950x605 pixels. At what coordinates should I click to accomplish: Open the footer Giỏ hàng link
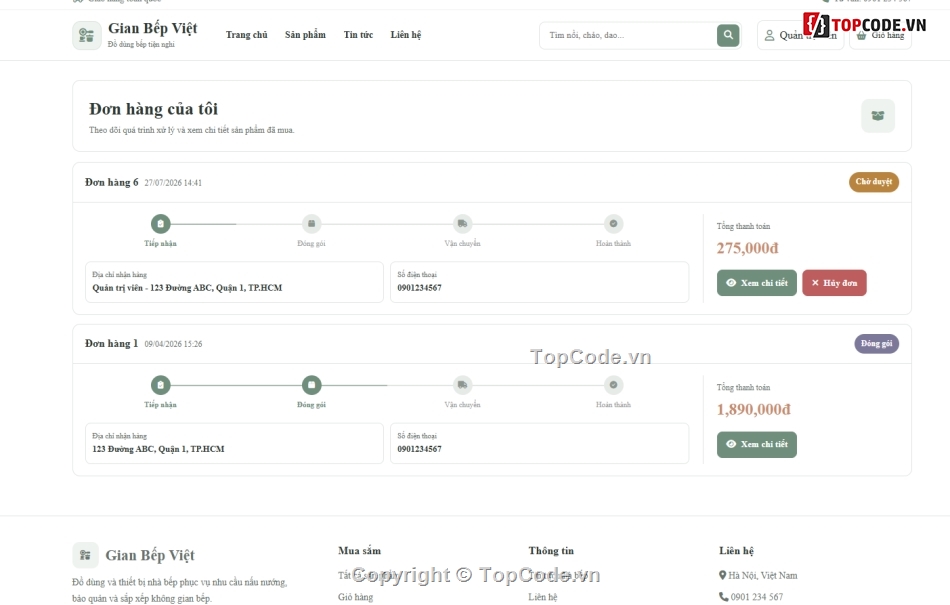356,597
